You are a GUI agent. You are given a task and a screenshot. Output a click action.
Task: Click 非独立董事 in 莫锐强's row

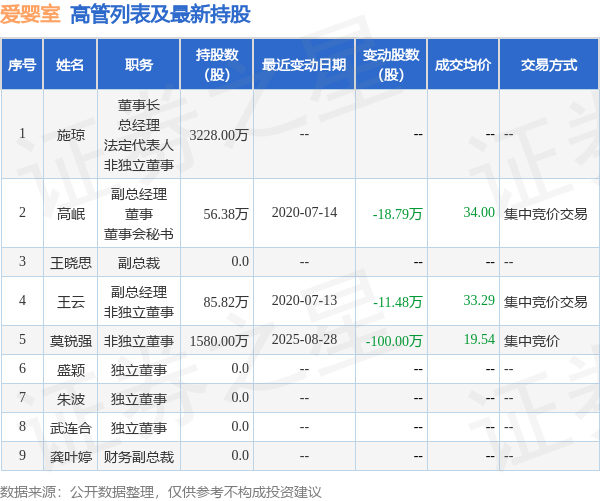click(x=139, y=341)
